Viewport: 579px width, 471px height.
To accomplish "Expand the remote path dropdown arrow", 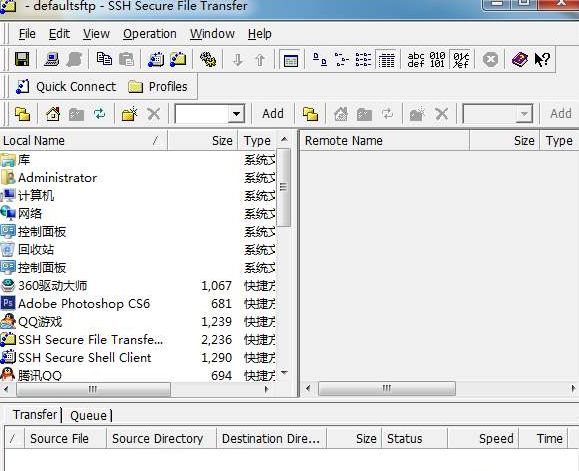I will [x=524, y=114].
